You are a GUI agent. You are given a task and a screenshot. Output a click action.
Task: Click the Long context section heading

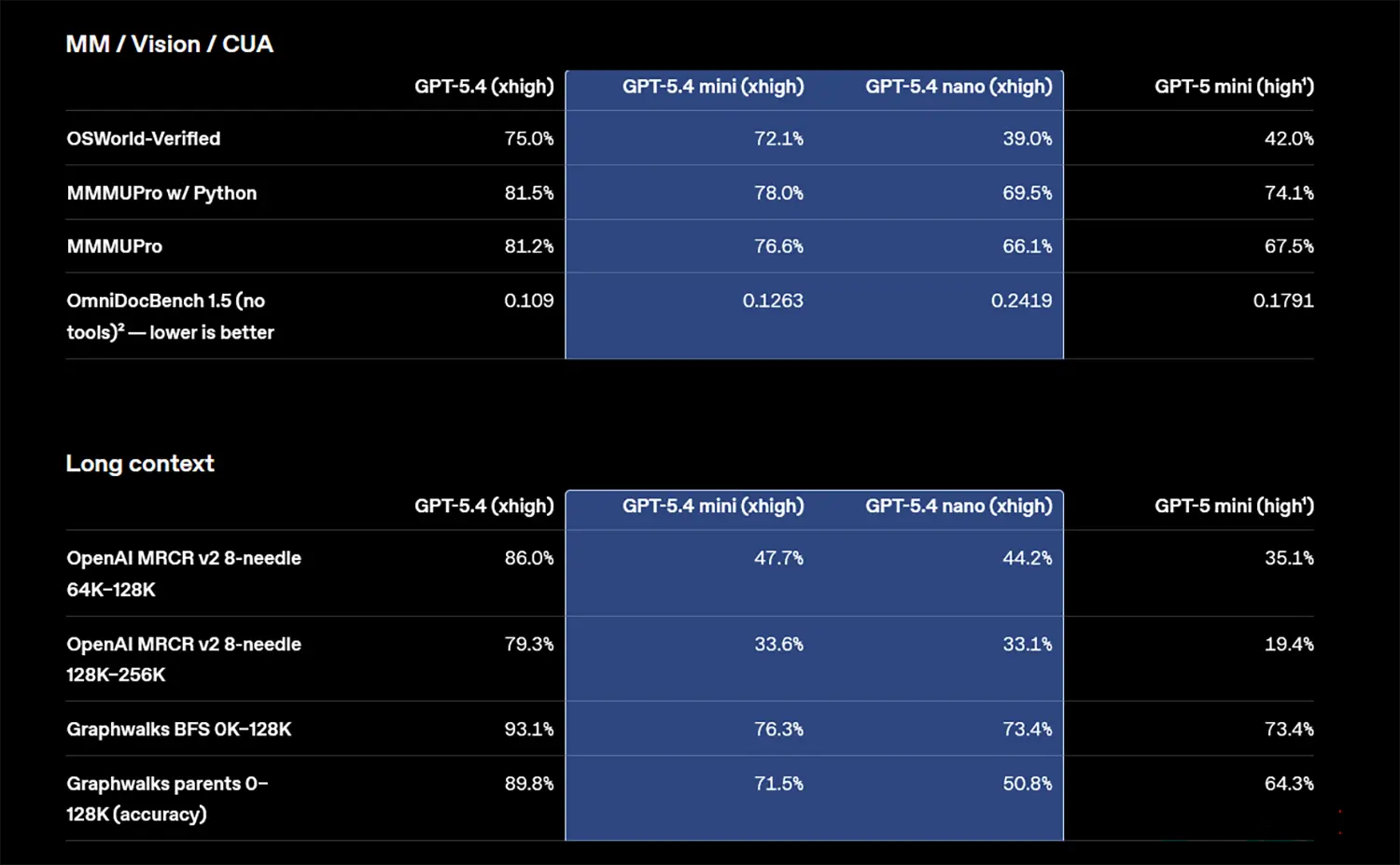pyautogui.click(x=140, y=464)
